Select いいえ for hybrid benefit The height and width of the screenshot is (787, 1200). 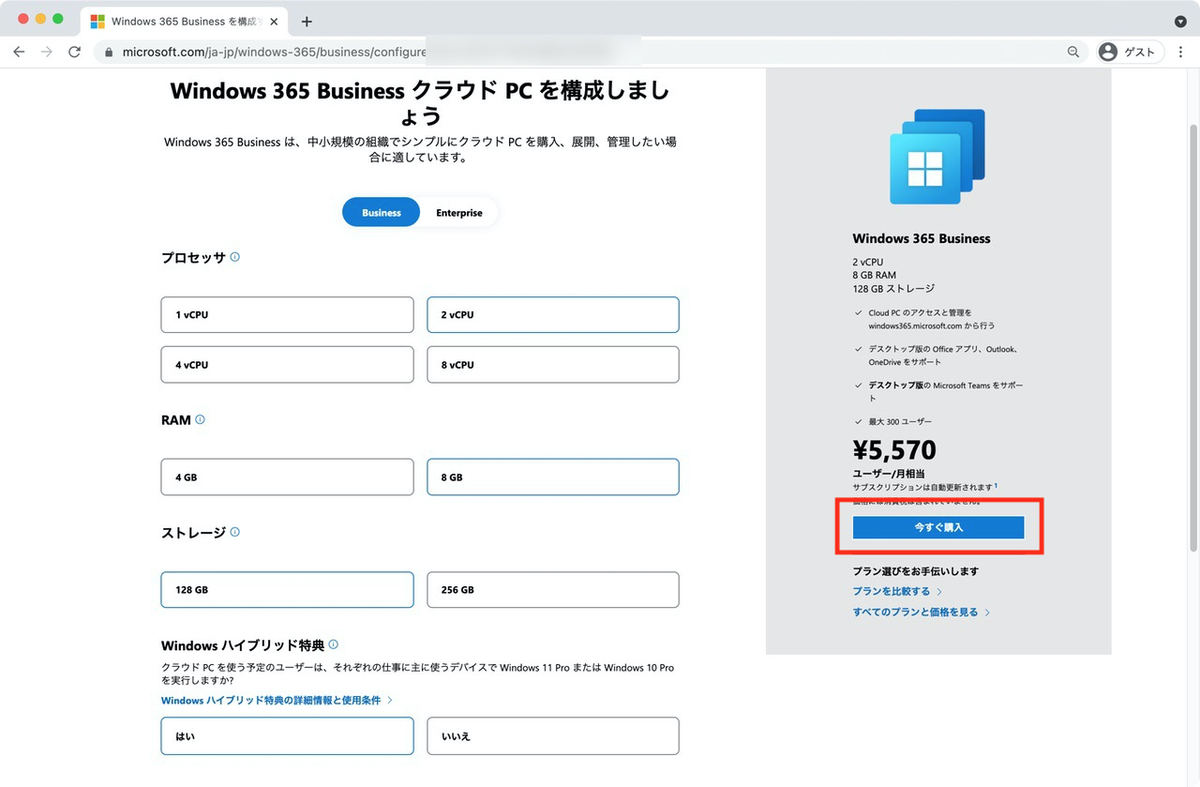pyautogui.click(x=553, y=736)
